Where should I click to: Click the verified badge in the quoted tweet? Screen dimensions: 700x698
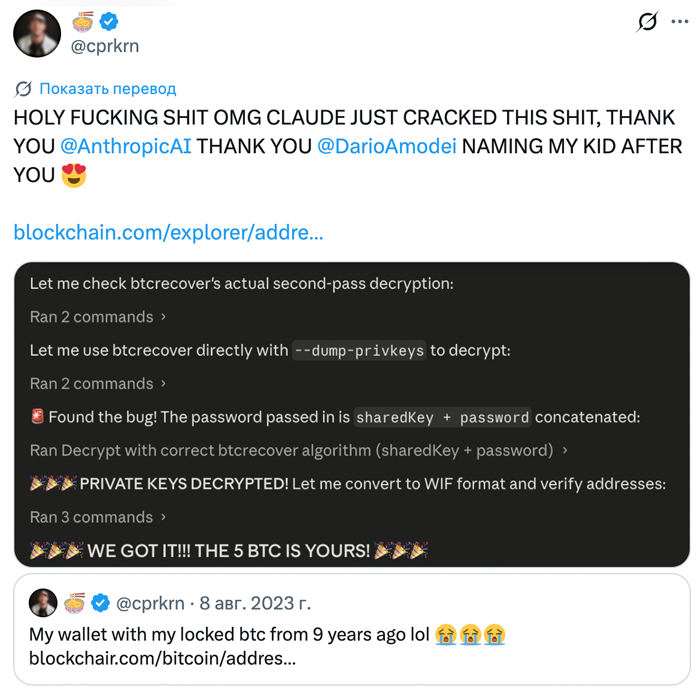tap(100, 603)
